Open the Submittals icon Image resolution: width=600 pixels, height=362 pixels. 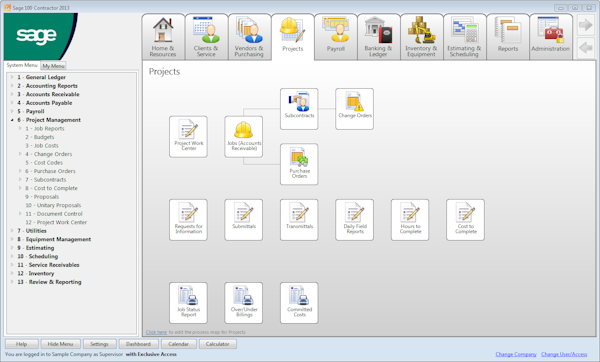point(244,220)
